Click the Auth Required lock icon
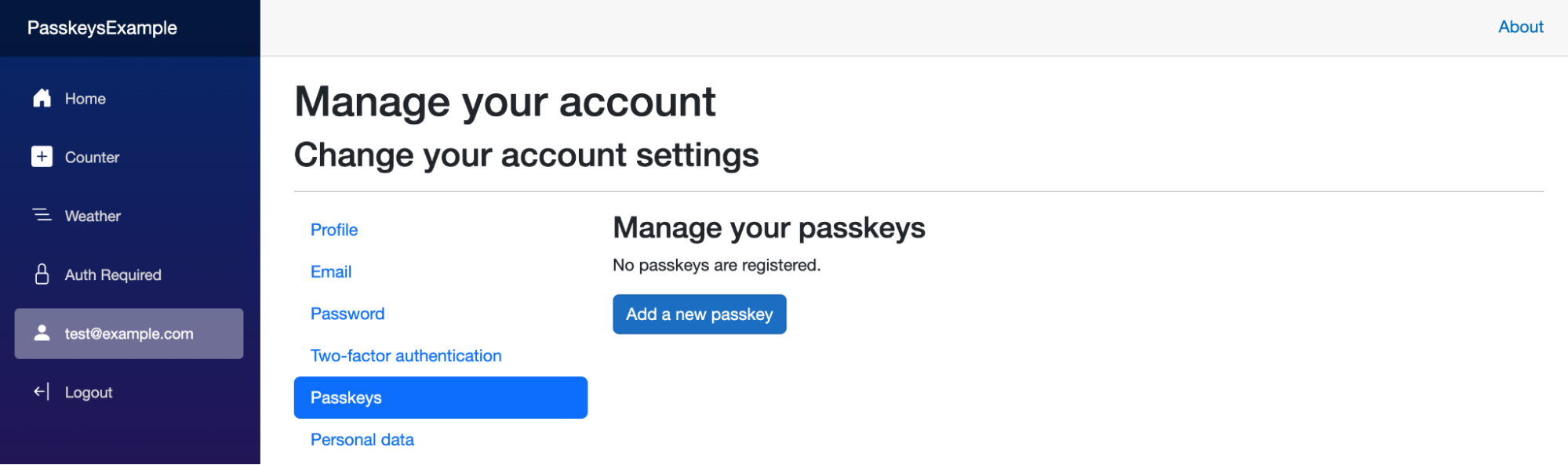1568x465 pixels. tap(42, 274)
